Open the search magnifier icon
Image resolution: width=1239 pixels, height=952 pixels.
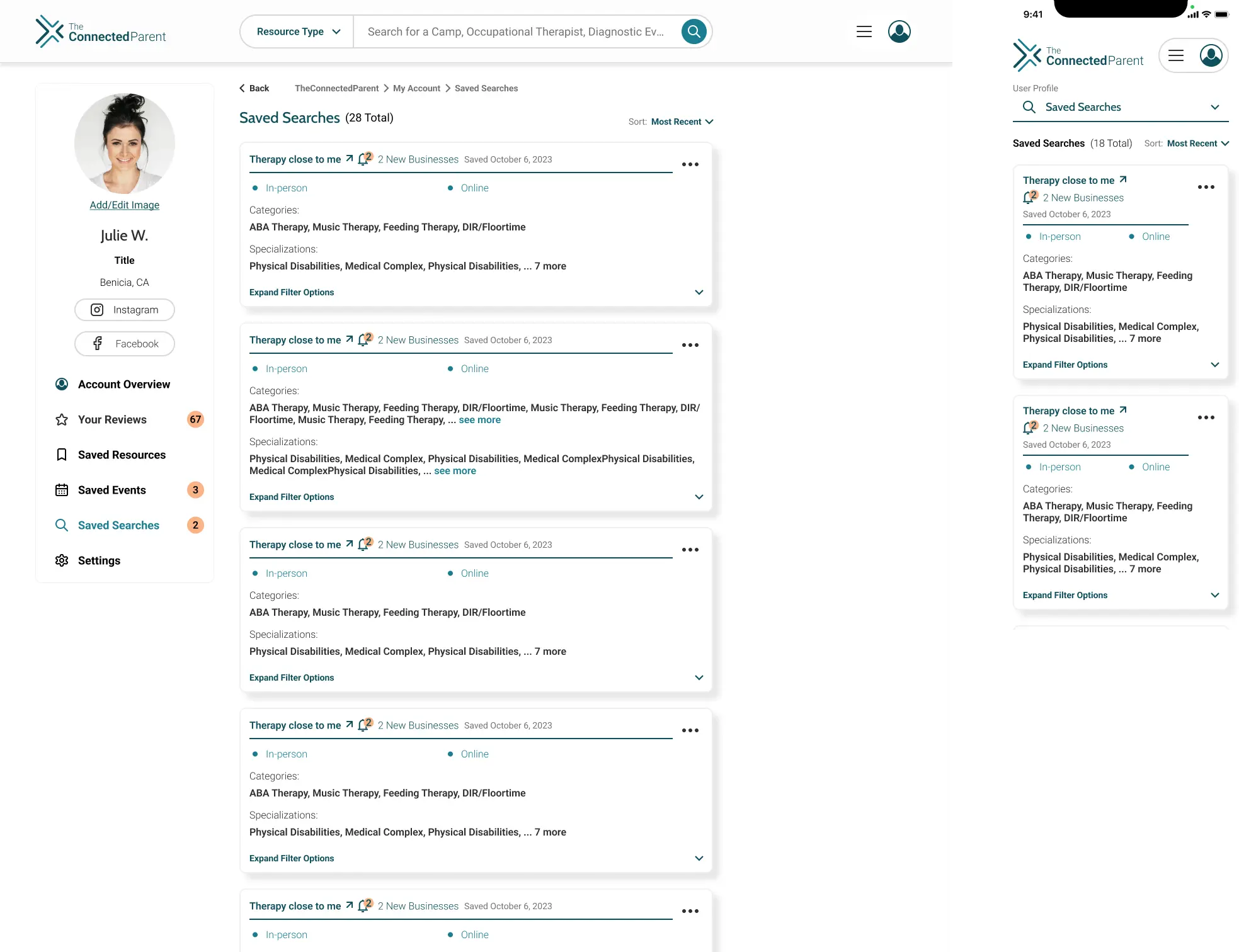(694, 31)
